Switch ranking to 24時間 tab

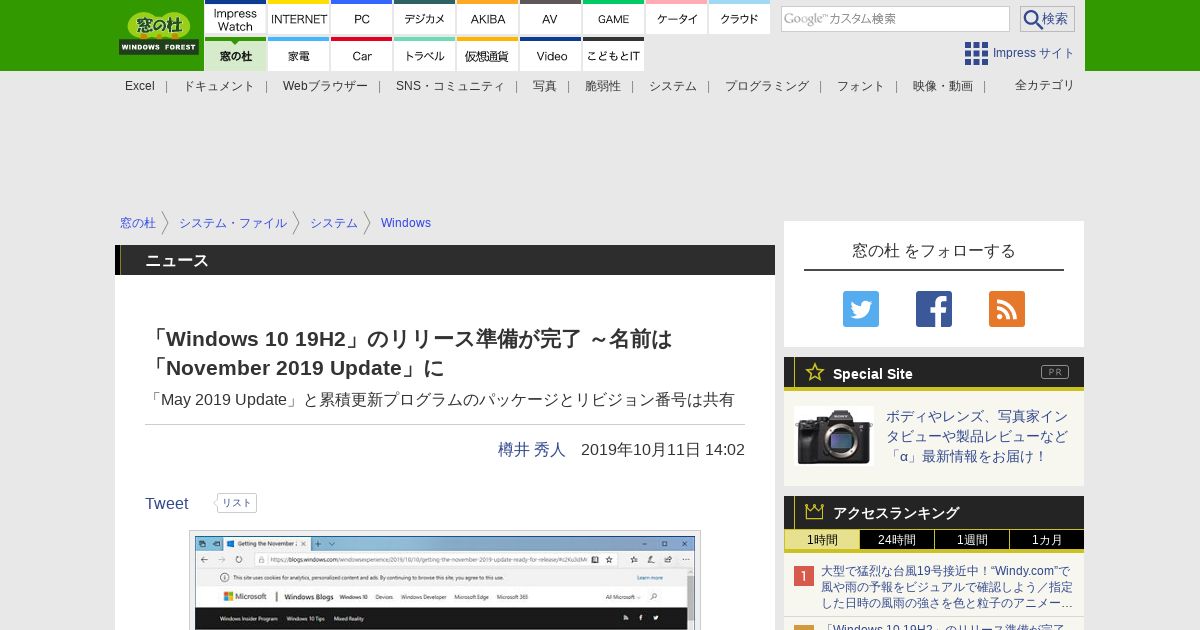coord(897,540)
